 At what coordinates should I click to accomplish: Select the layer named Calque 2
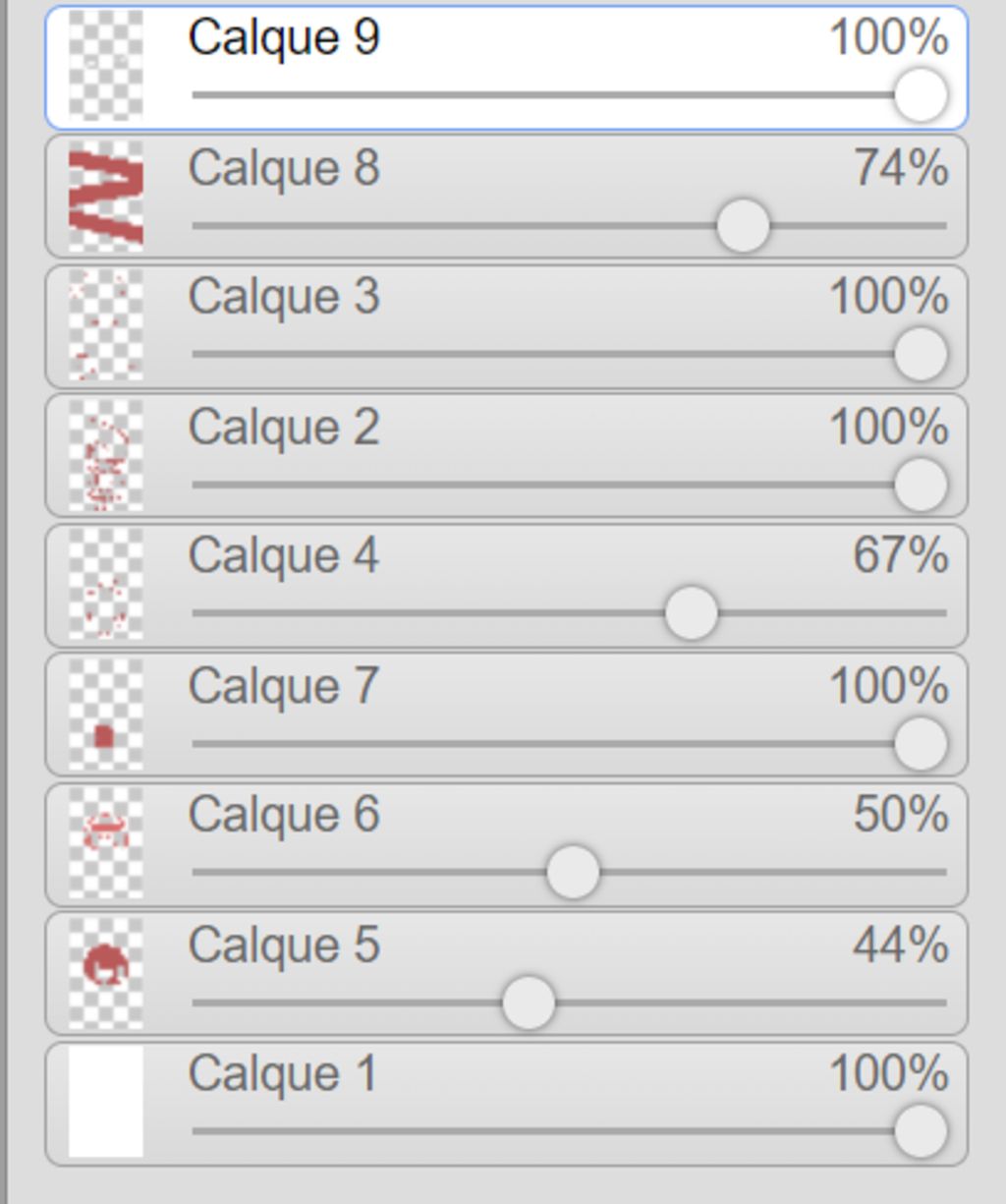[283, 428]
